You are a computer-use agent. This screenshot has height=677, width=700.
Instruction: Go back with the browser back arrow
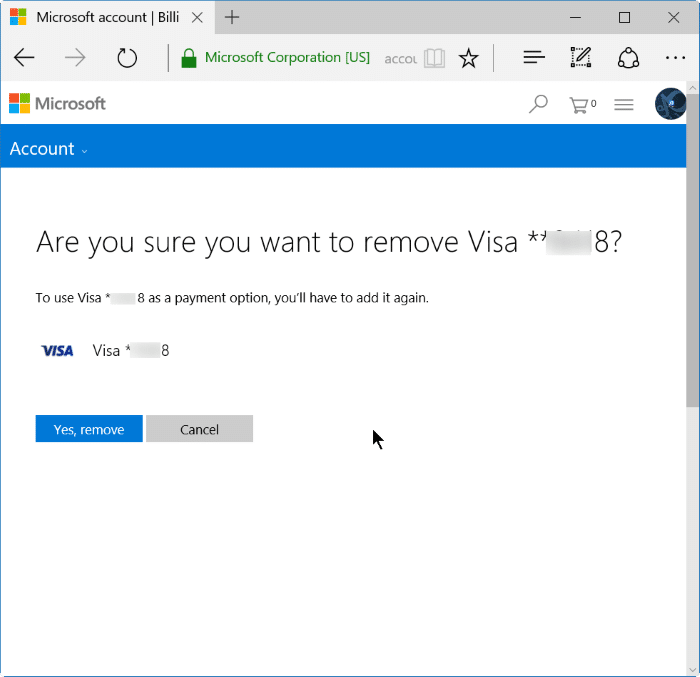point(24,58)
